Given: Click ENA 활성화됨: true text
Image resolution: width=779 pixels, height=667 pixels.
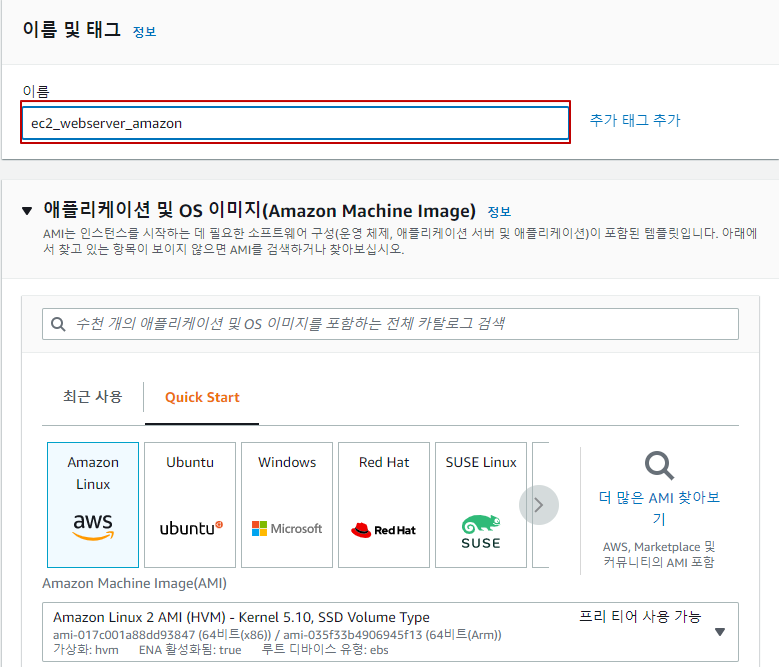Looking at the screenshot, I should [190, 650].
